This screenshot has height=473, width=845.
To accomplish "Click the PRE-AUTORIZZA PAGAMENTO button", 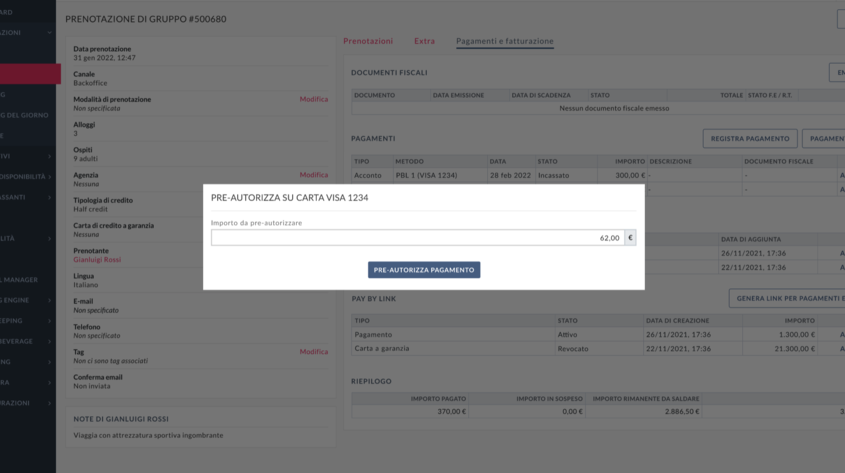I will [424, 270].
